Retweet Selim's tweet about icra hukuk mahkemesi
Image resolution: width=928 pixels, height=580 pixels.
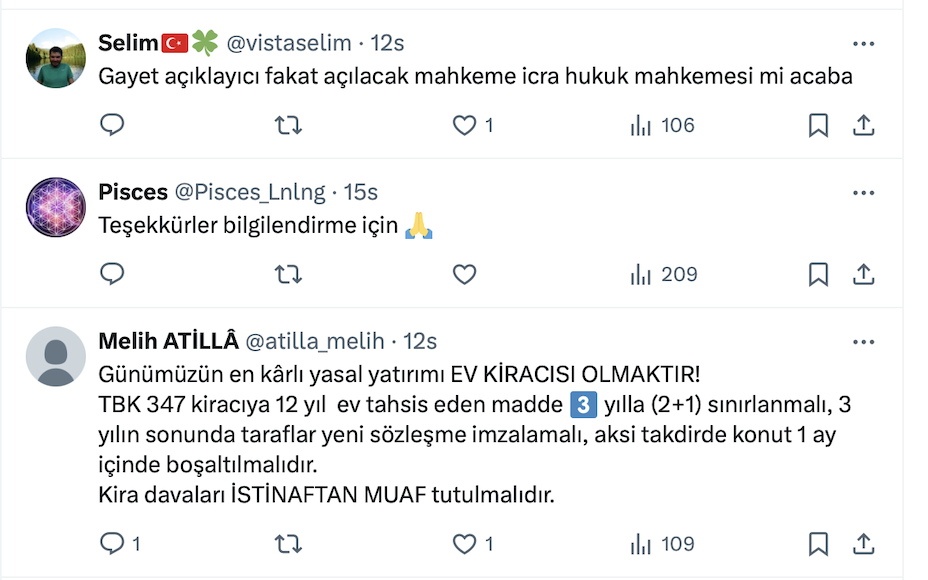point(288,125)
